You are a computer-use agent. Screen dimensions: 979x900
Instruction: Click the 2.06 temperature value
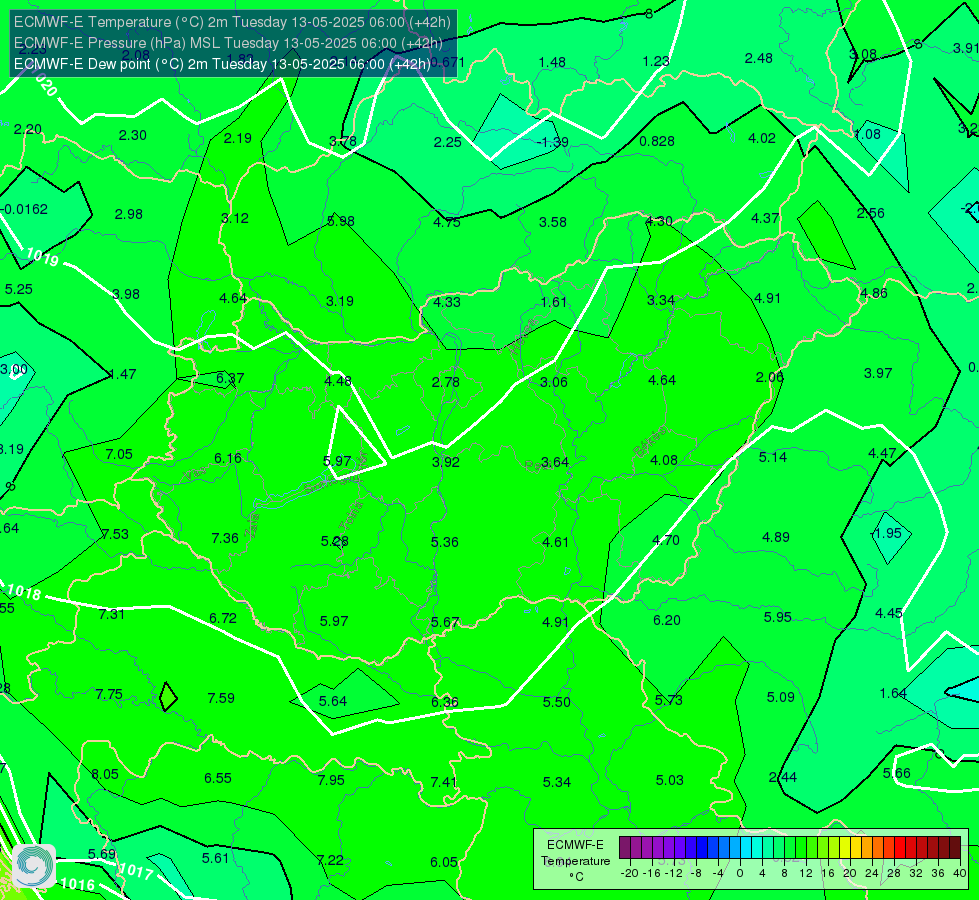pyautogui.click(x=769, y=377)
